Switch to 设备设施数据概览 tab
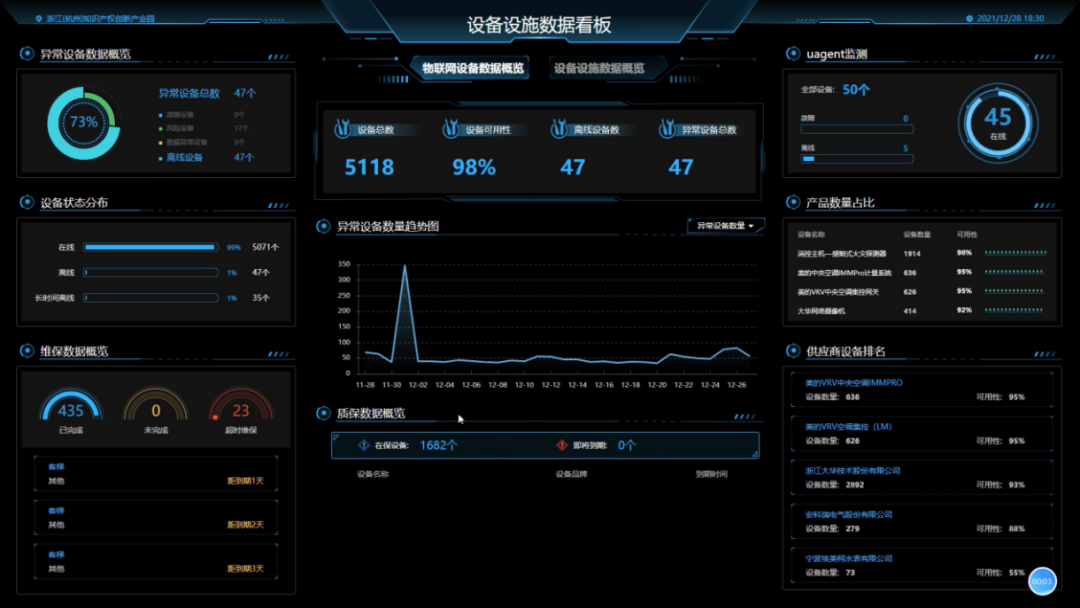Screen dimensions: 1080x608 pyautogui.click(x=599, y=69)
